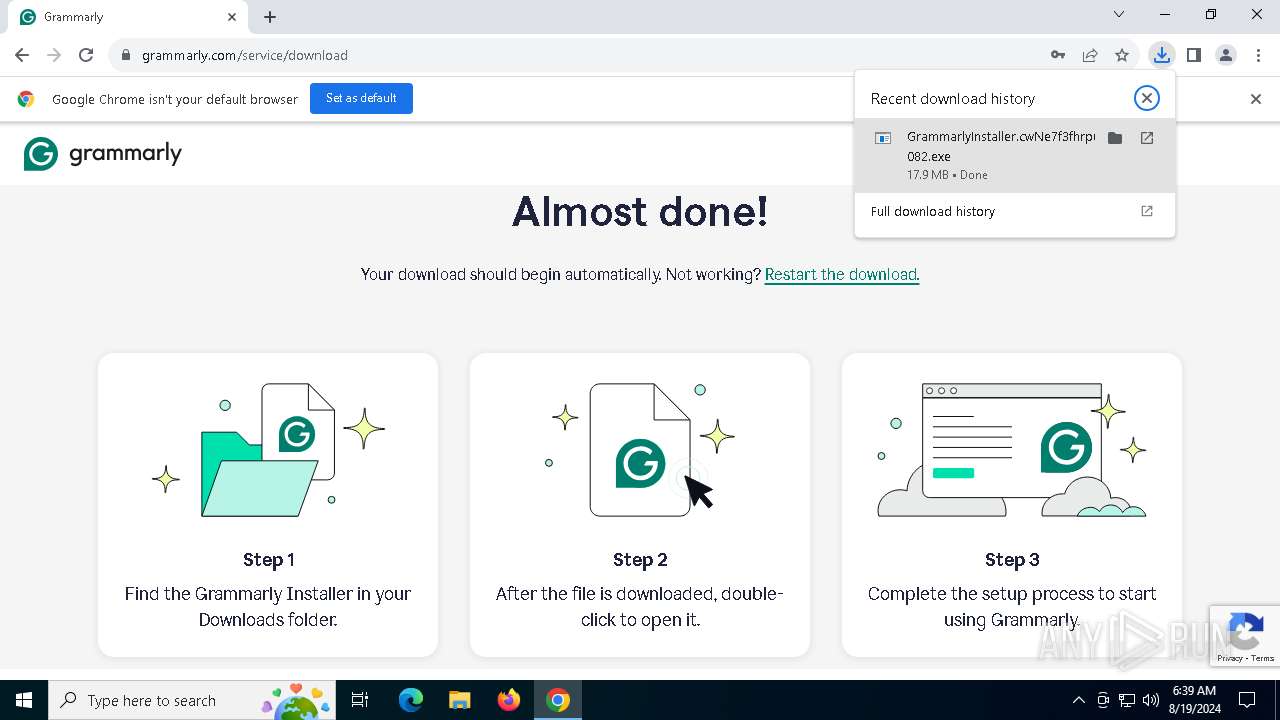Open GrammarlyInstaller file from downloads popup
The height and width of the screenshot is (720, 1280).
1147,138
